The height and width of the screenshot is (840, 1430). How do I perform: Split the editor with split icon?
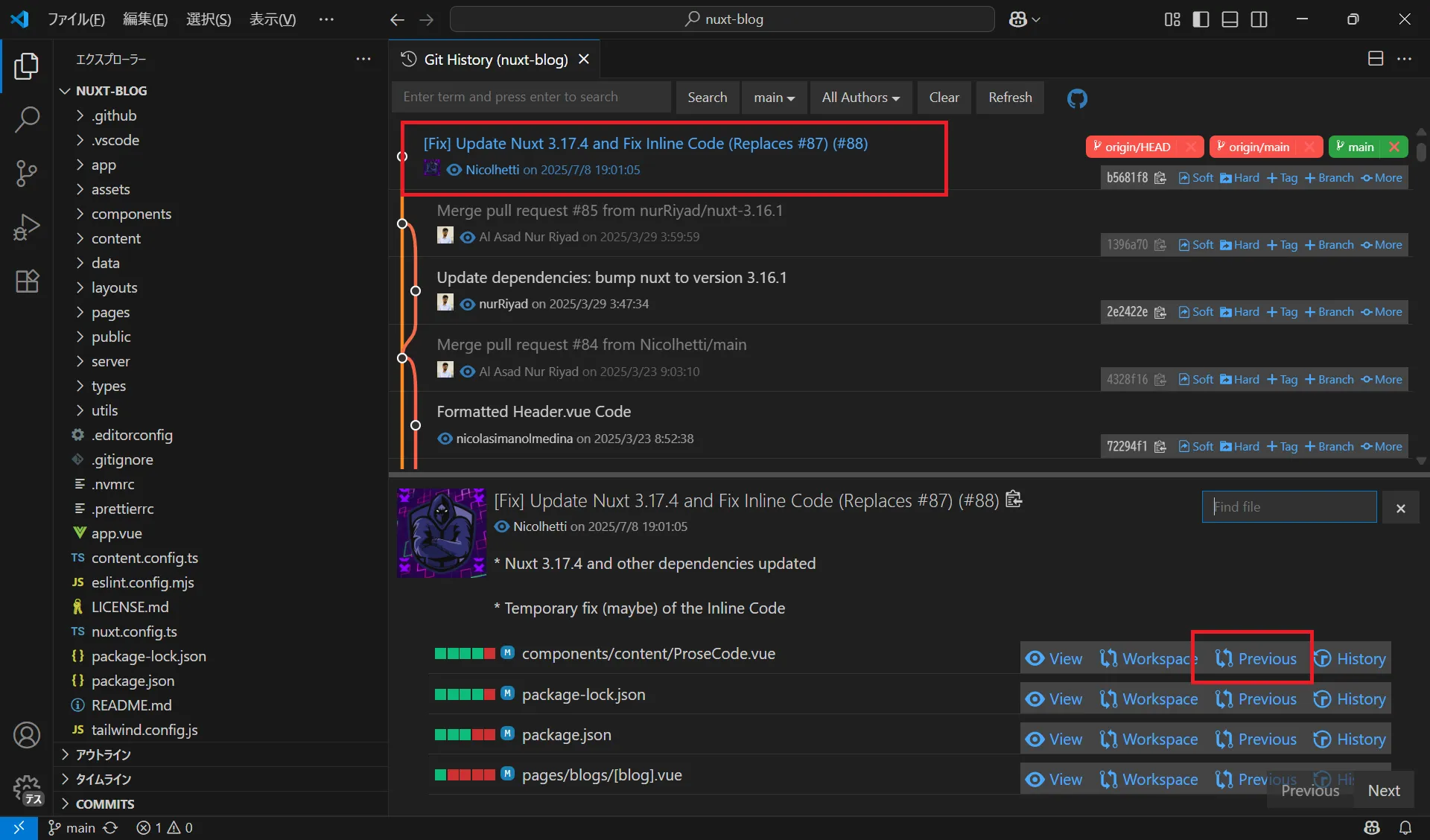[x=1376, y=59]
